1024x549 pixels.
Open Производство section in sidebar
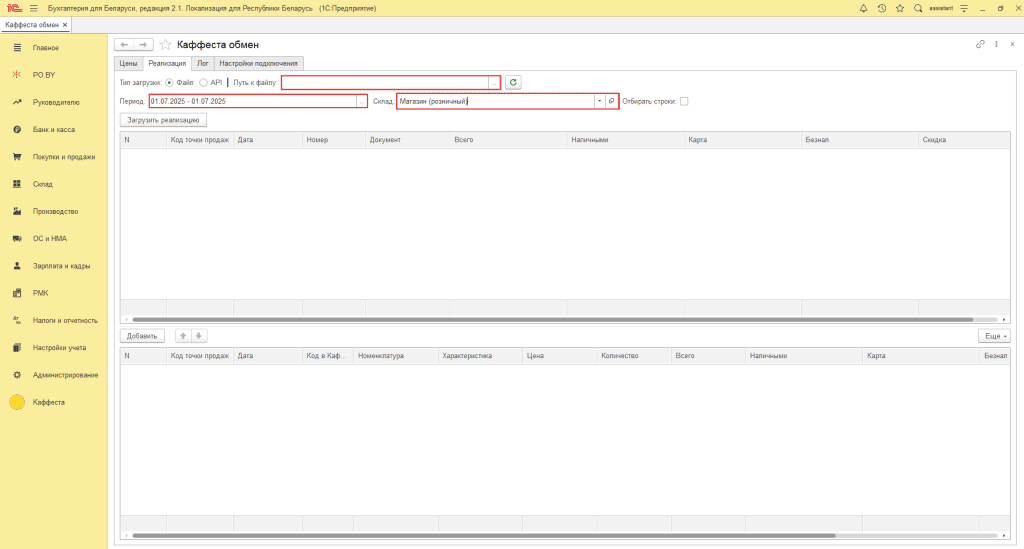click(54, 212)
